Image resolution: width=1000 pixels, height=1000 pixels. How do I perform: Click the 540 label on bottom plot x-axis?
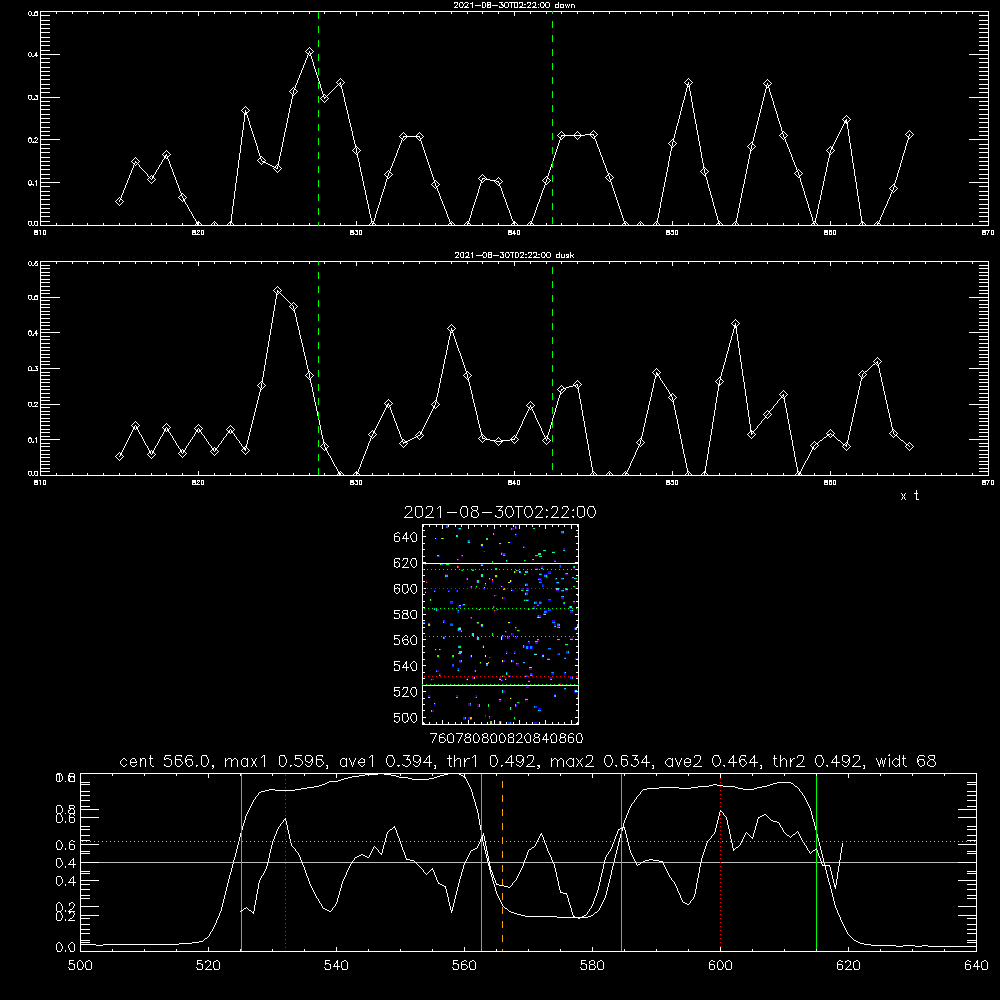336,966
